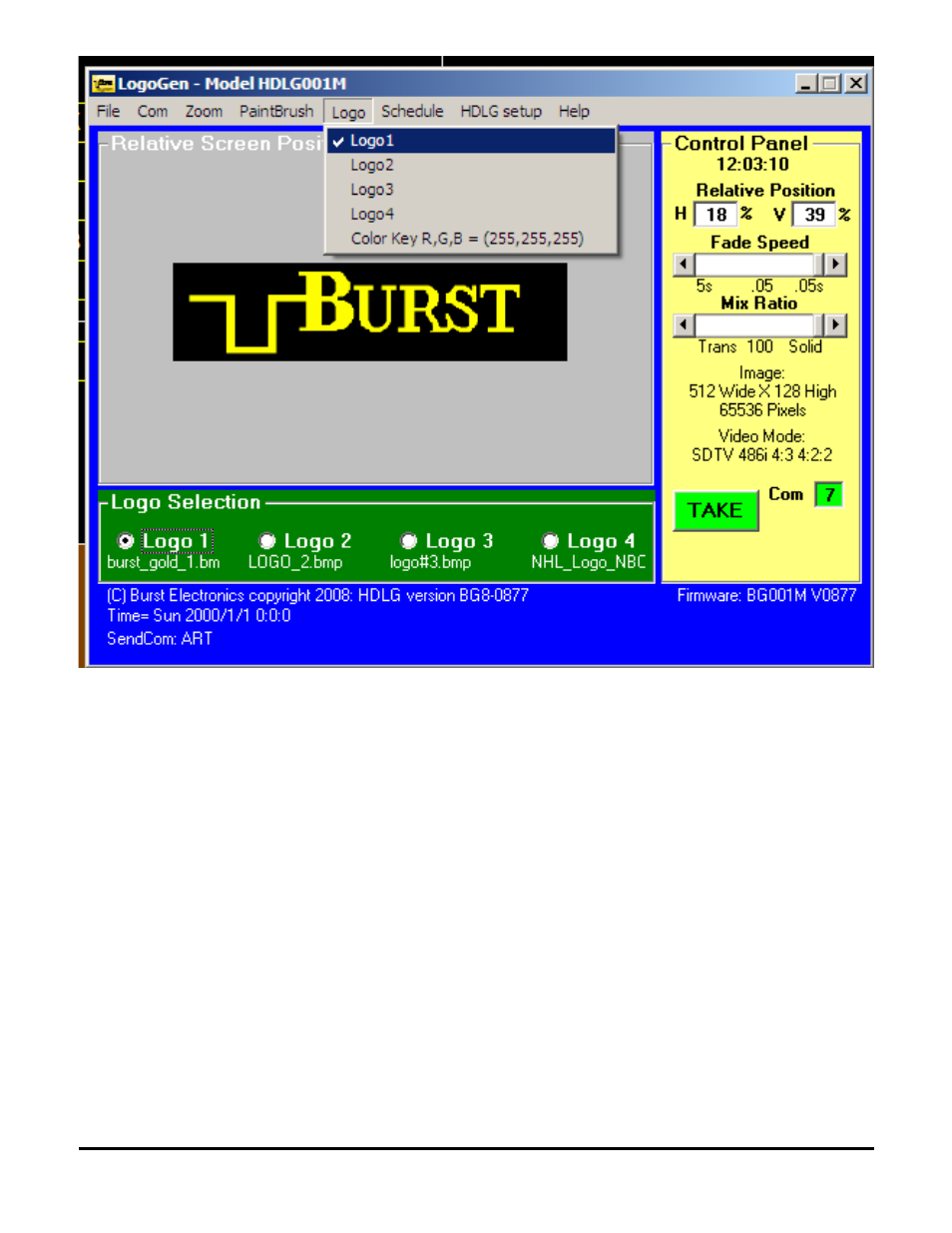
Task: Select the Logo 1 radio button
Action: [x=126, y=541]
